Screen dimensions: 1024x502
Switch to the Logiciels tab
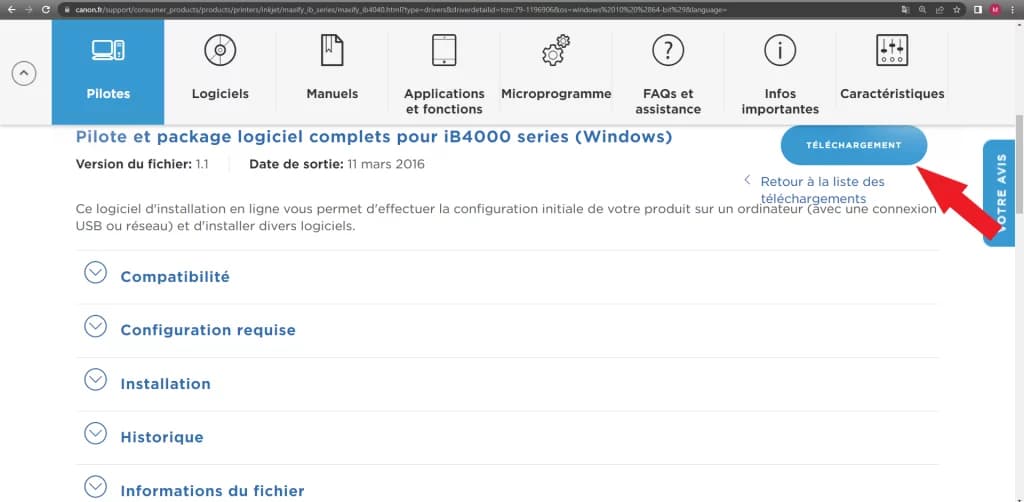click(220, 72)
